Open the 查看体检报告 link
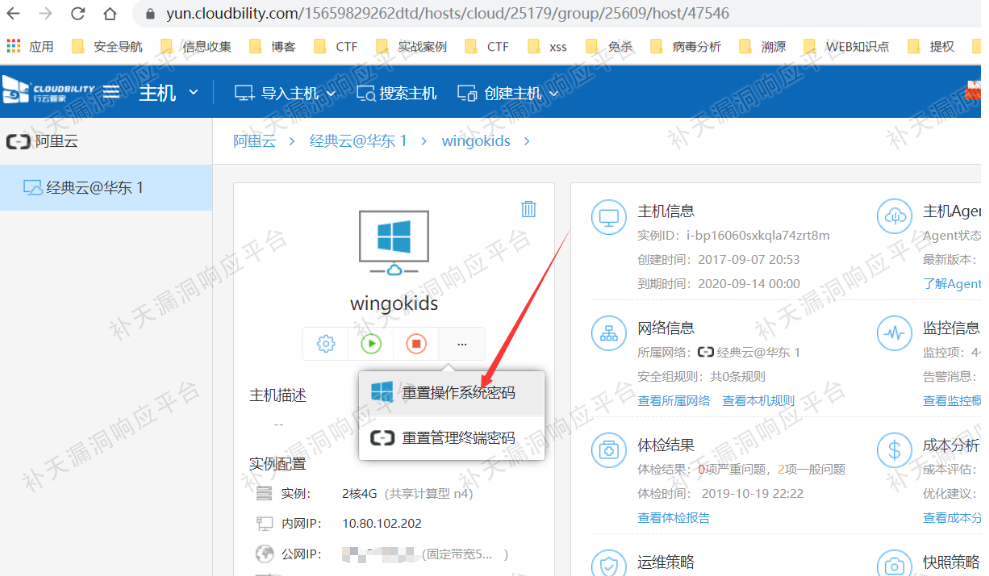The width and height of the screenshot is (989, 576). point(674,518)
